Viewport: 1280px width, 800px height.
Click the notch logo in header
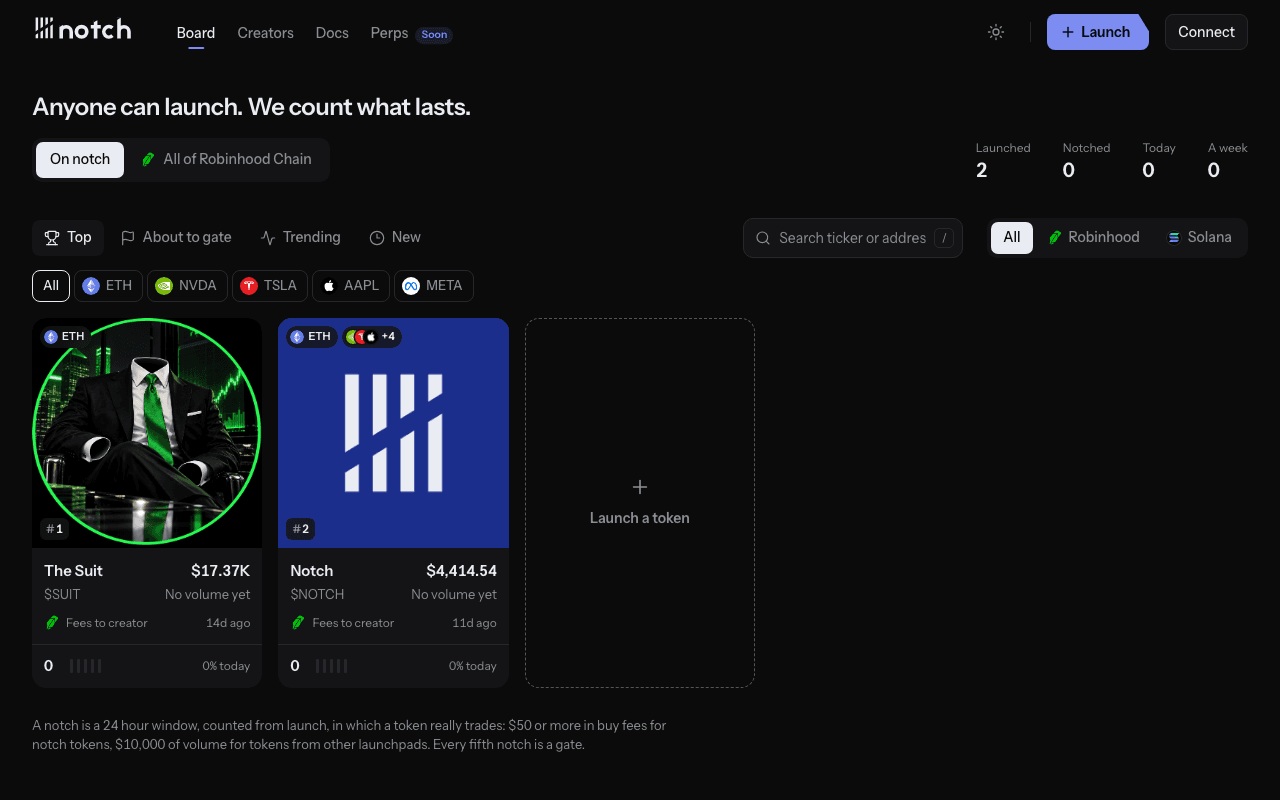coord(83,29)
